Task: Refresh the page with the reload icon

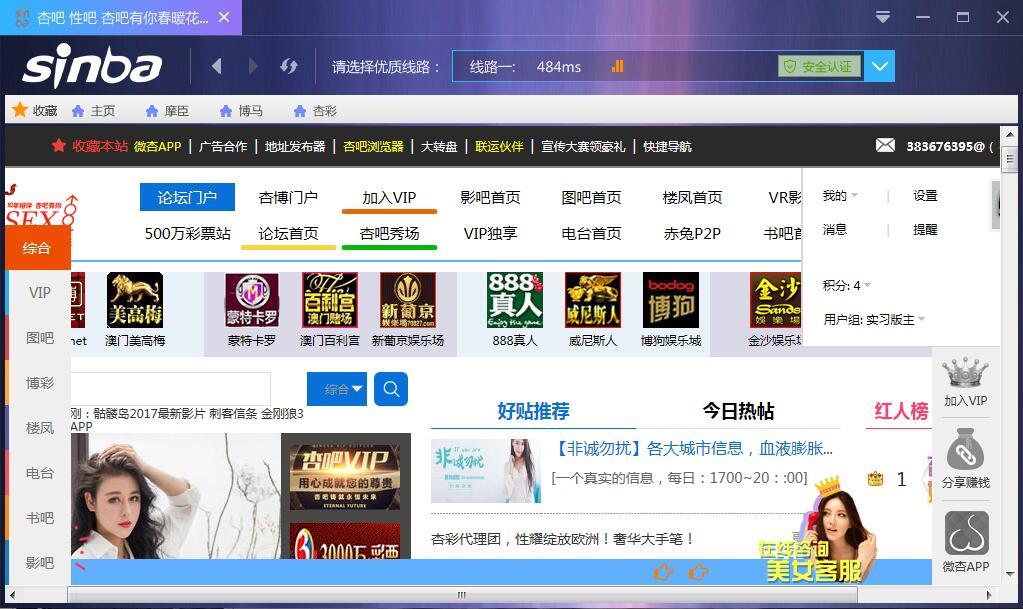Action: [289, 66]
